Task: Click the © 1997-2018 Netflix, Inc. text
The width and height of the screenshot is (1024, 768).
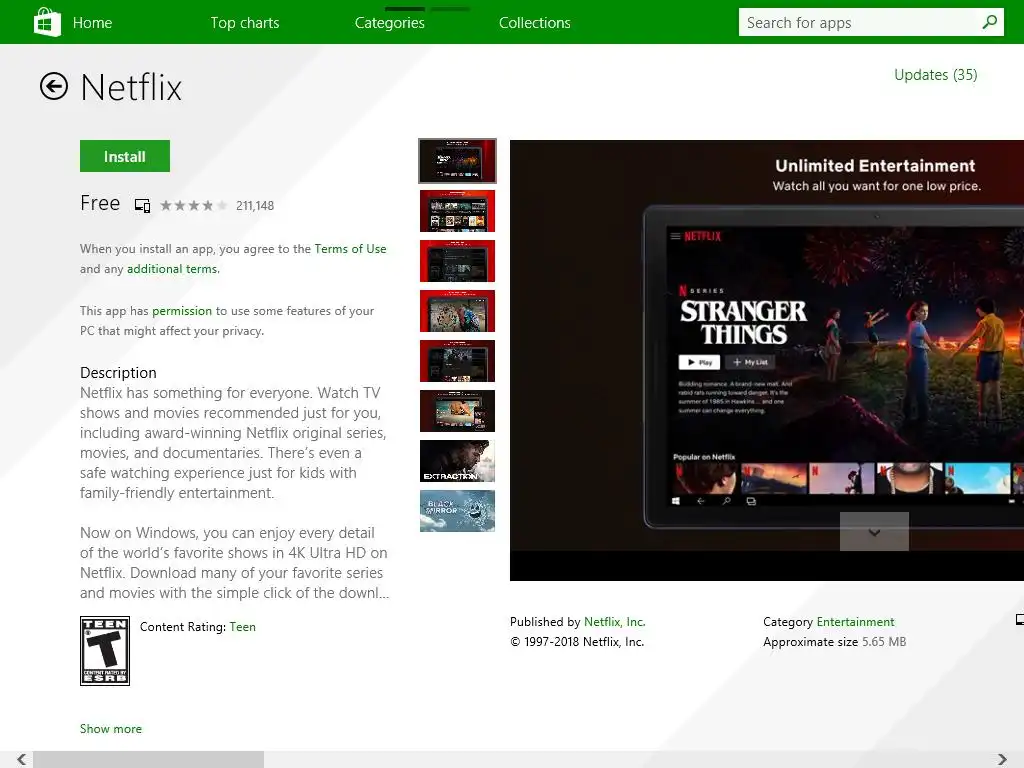Action: pyautogui.click(x=577, y=642)
